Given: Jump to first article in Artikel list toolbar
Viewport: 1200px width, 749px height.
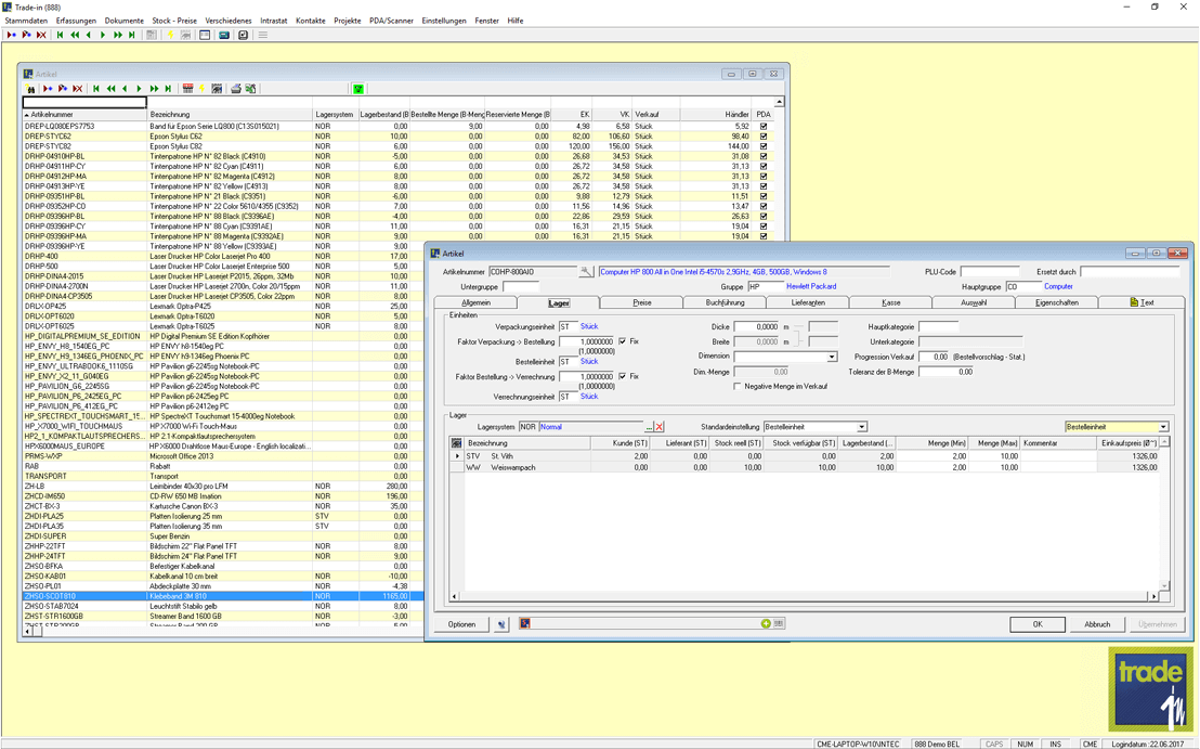Looking at the screenshot, I should pyautogui.click(x=95, y=89).
